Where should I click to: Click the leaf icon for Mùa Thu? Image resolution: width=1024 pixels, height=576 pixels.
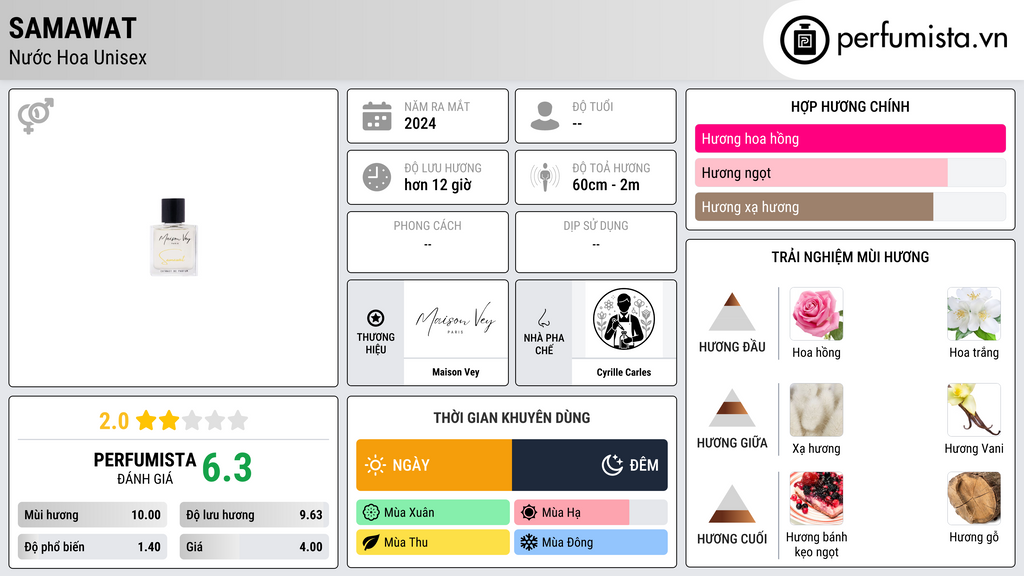371,542
